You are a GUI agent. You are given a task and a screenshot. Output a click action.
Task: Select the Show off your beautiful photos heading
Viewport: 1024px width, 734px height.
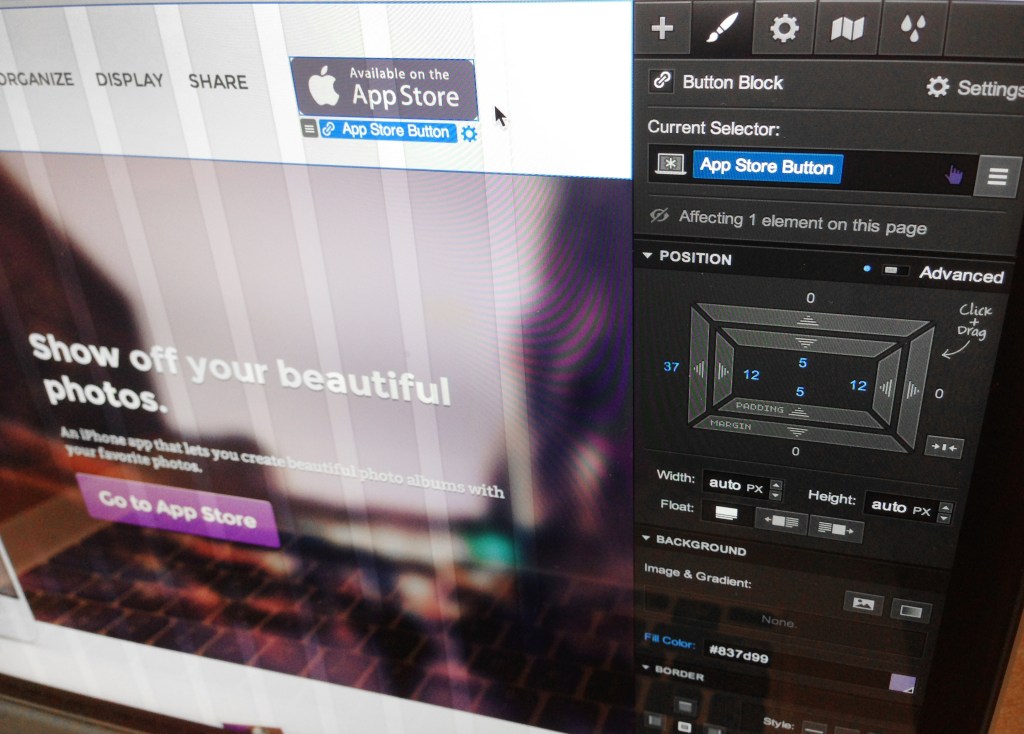click(x=238, y=372)
